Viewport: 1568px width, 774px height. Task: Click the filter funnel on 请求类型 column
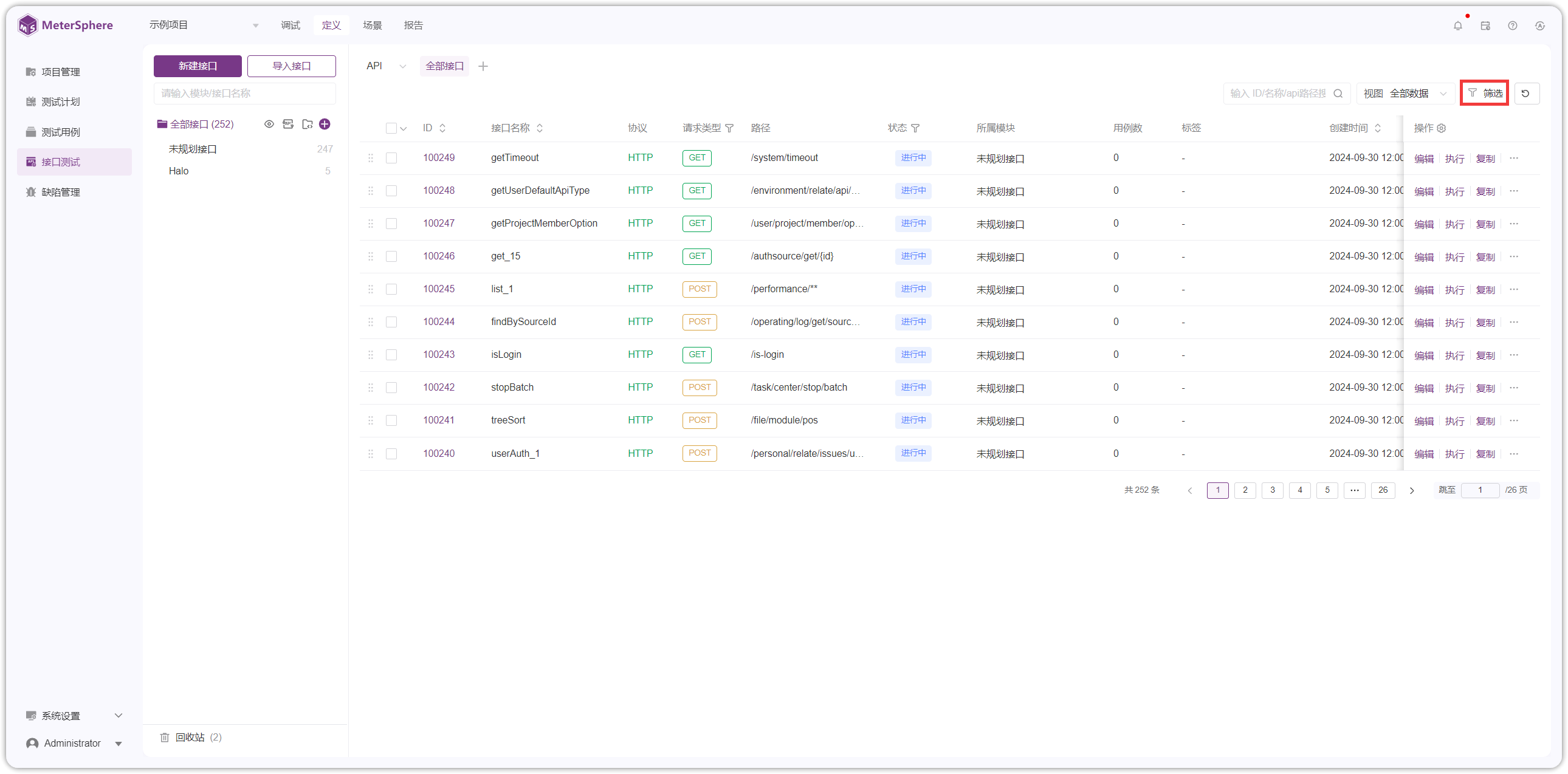[729, 128]
